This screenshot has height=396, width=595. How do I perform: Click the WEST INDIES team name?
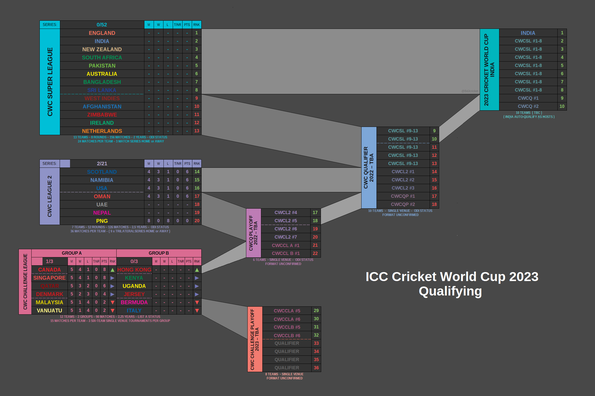click(102, 98)
